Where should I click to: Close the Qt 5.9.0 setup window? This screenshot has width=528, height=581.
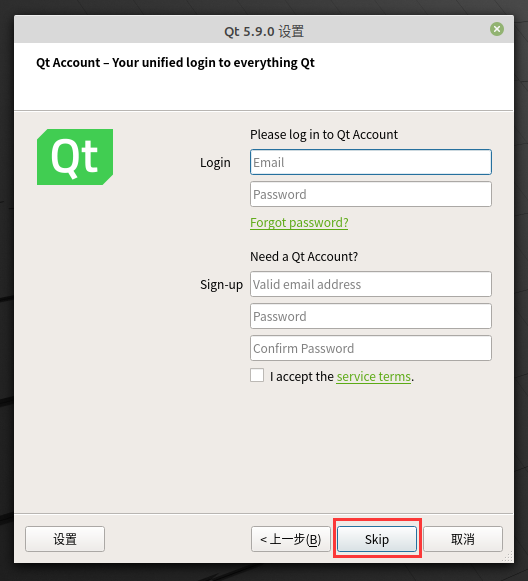coord(497,29)
